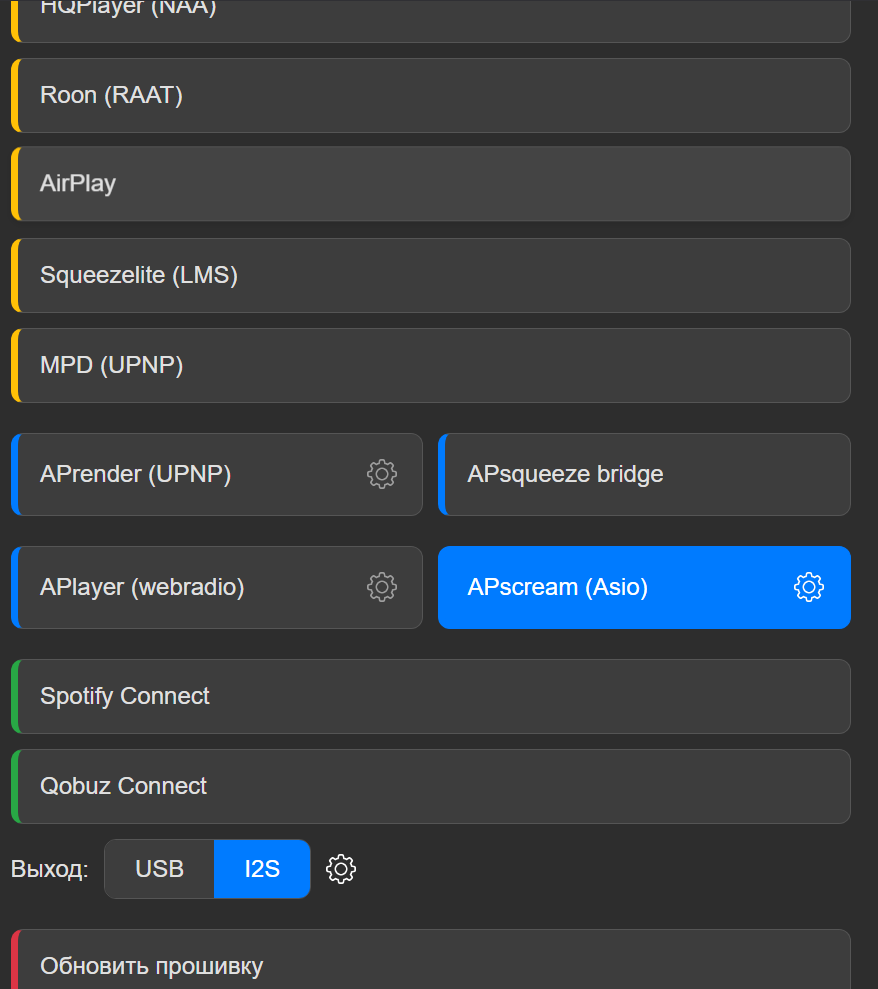Open APlayer (webradio) settings gear
The width and height of the screenshot is (878, 989).
point(382,587)
